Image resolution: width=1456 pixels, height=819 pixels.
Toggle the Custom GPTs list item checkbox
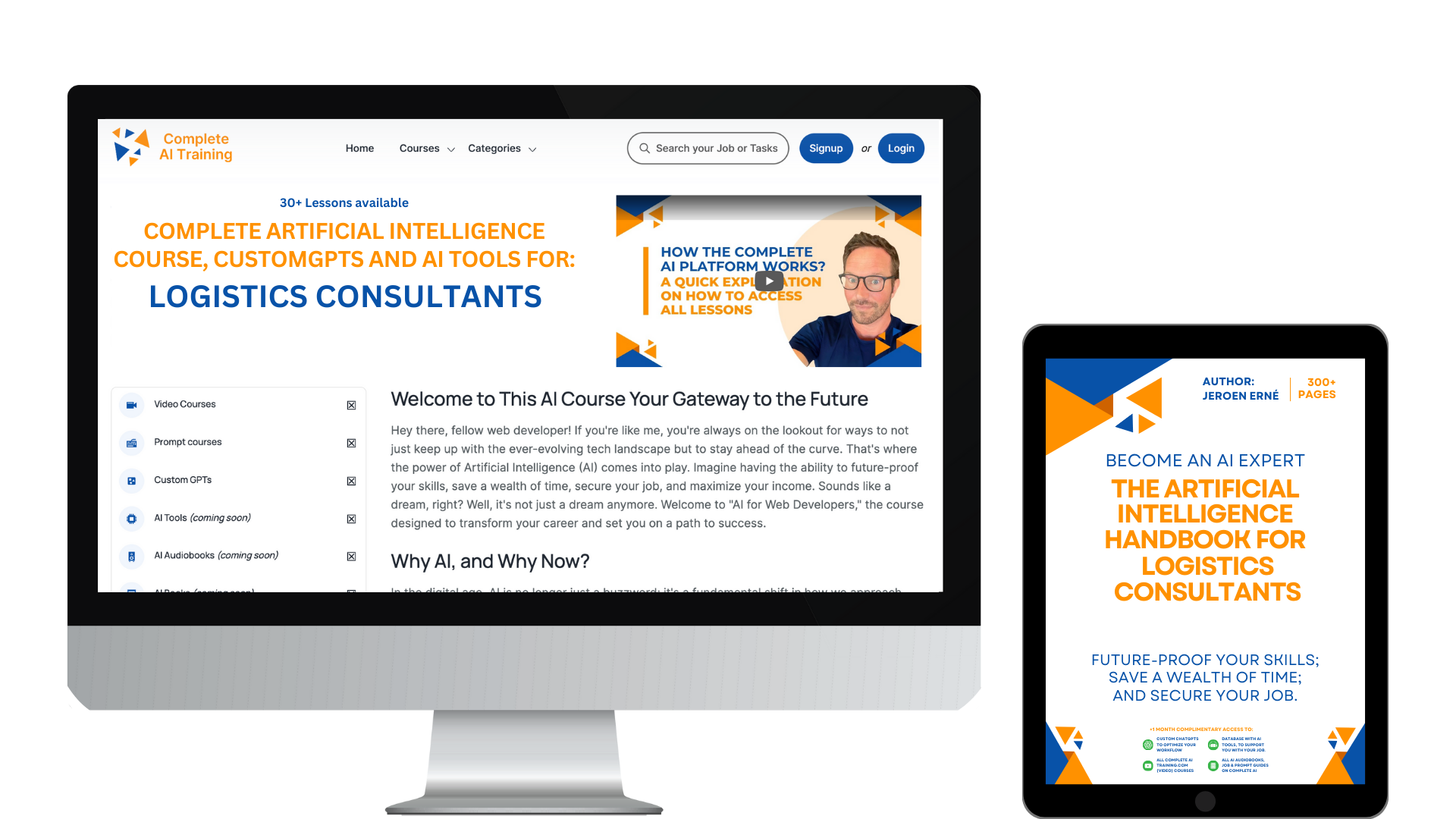pos(350,479)
